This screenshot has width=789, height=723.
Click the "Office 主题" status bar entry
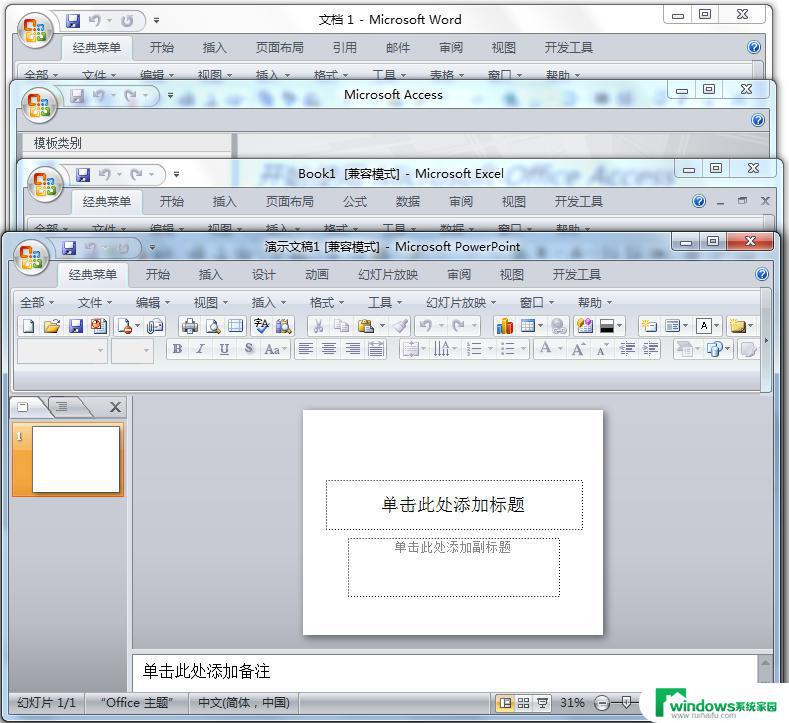tap(137, 703)
